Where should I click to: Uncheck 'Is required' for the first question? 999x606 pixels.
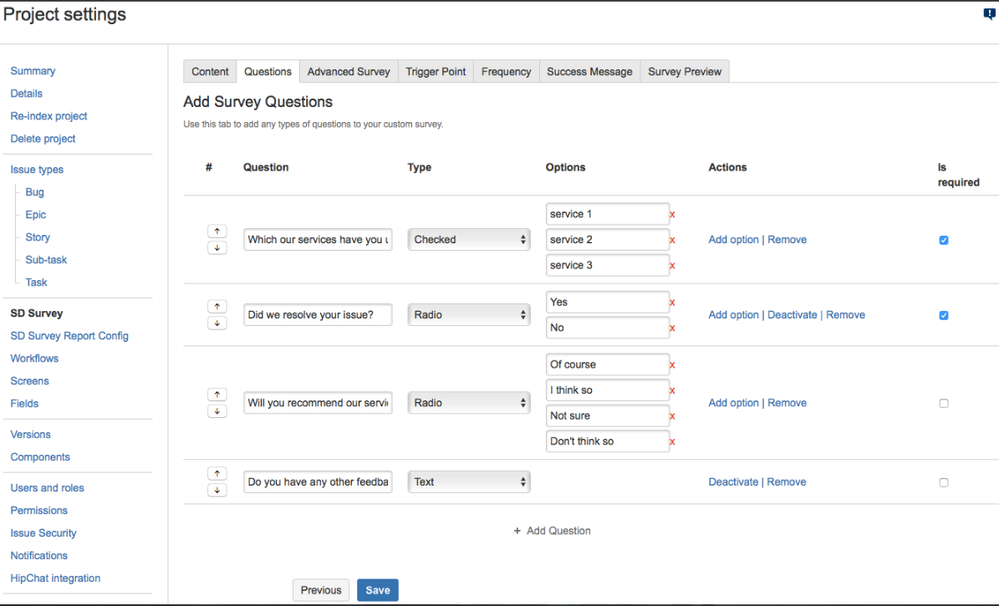coord(943,240)
